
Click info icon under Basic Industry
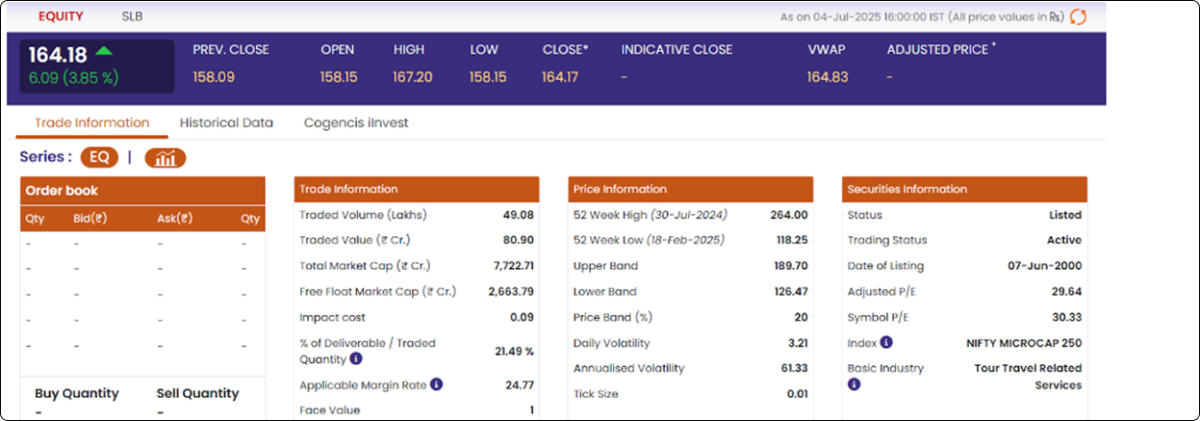coord(854,384)
